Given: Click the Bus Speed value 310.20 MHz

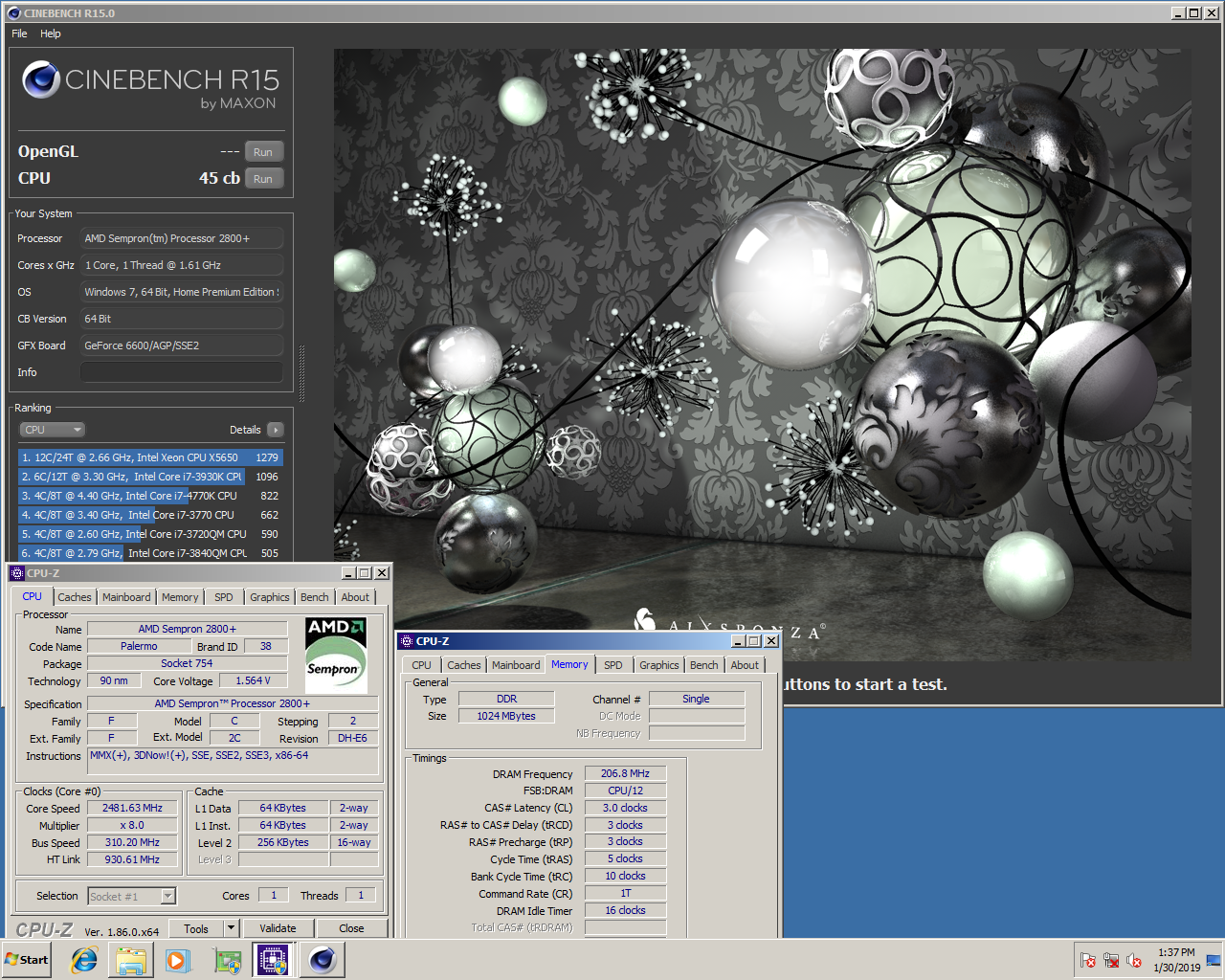Looking at the screenshot, I should pos(132,842).
